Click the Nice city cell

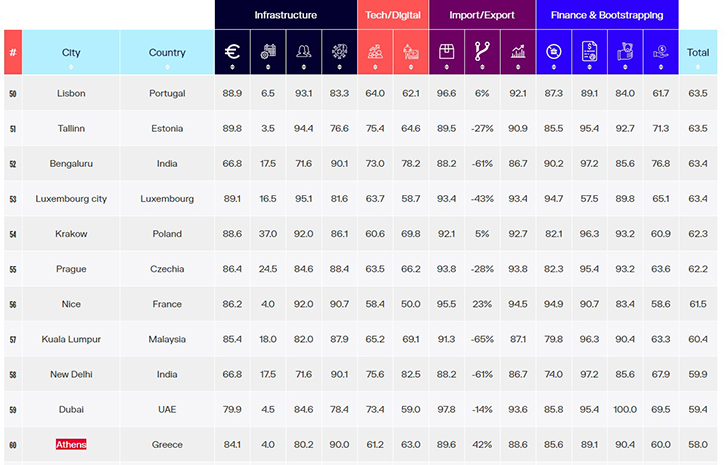pos(71,304)
